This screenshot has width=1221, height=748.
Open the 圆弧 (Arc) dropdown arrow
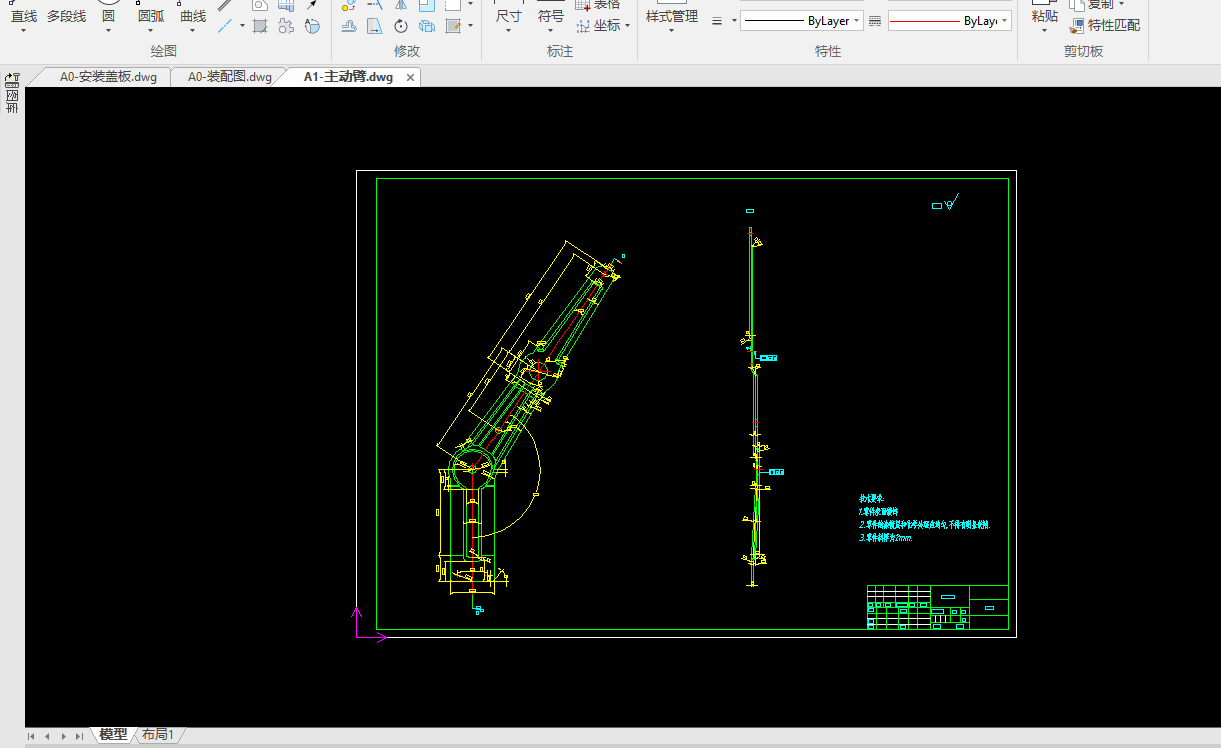[x=151, y=30]
